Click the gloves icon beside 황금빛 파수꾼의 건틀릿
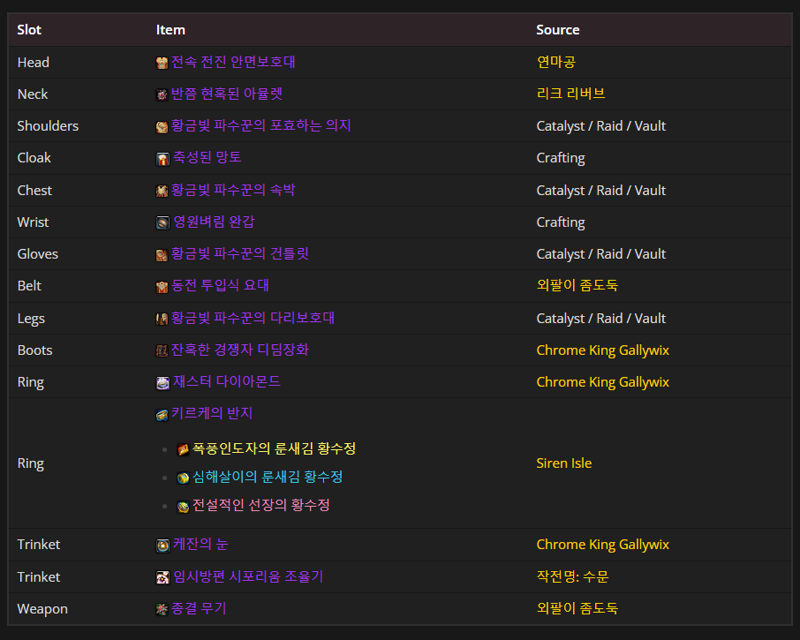Viewport: 800px width, 640px height. (162, 255)
